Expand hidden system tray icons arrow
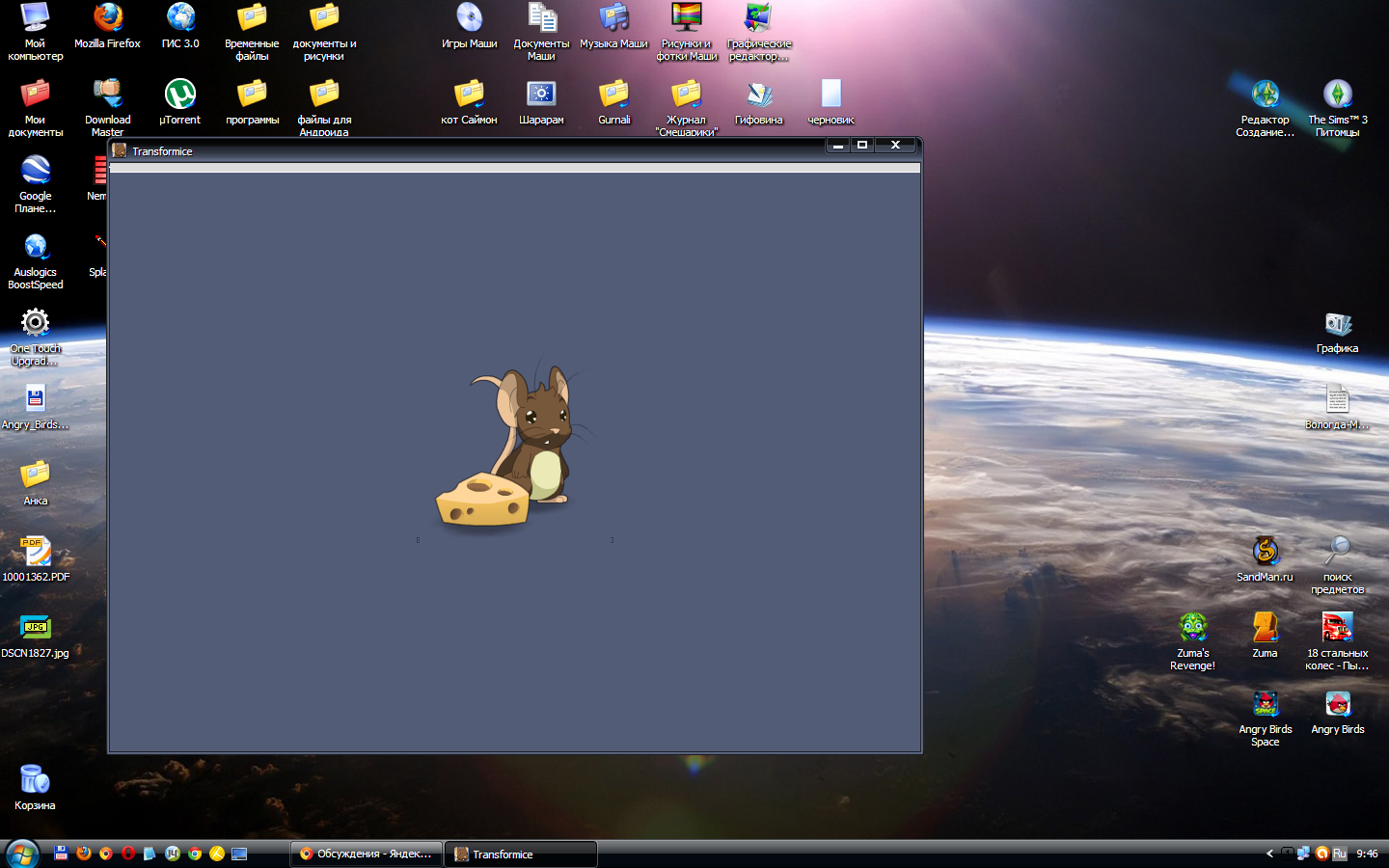The image size is (1389, 868). pyautogui.click(x=1269, y=854)
